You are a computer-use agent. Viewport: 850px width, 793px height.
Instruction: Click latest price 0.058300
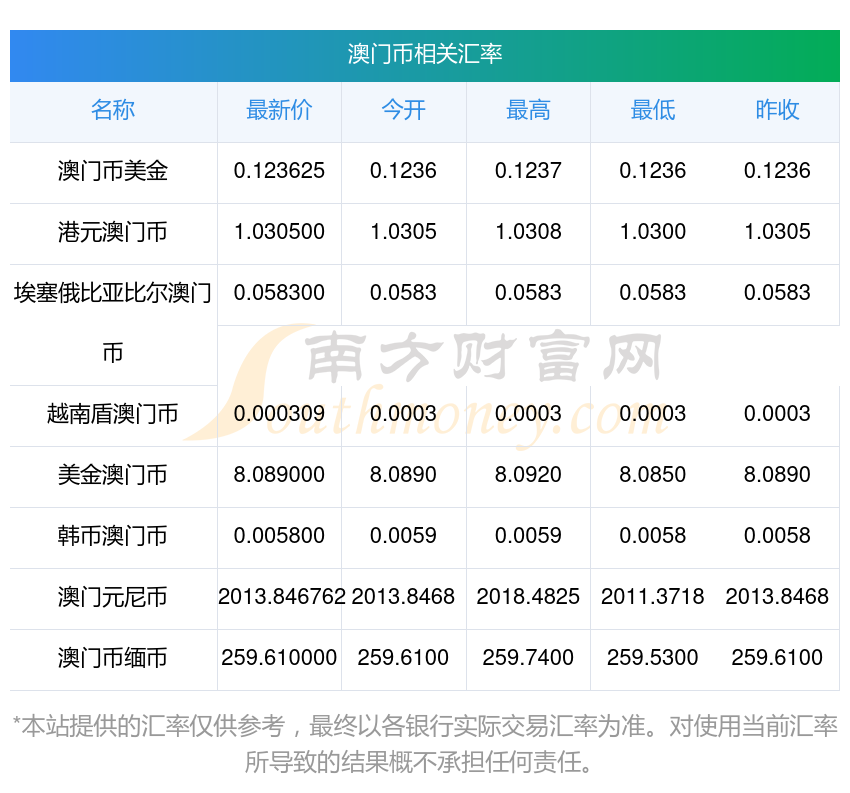[279, 293]
